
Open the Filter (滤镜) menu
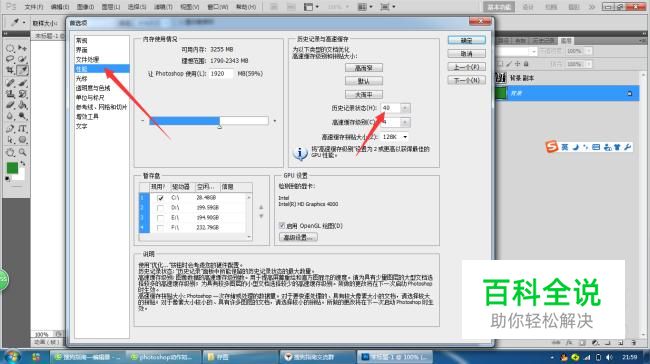(163, 7)
